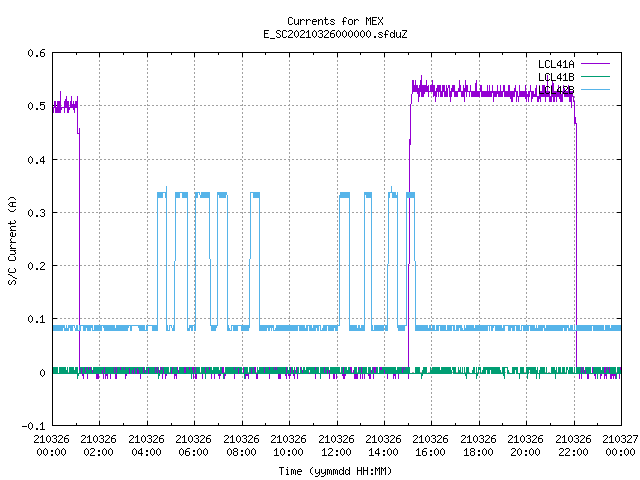Select the file name E_SC20210326000000.sfduZ

[x=335, y=34]
